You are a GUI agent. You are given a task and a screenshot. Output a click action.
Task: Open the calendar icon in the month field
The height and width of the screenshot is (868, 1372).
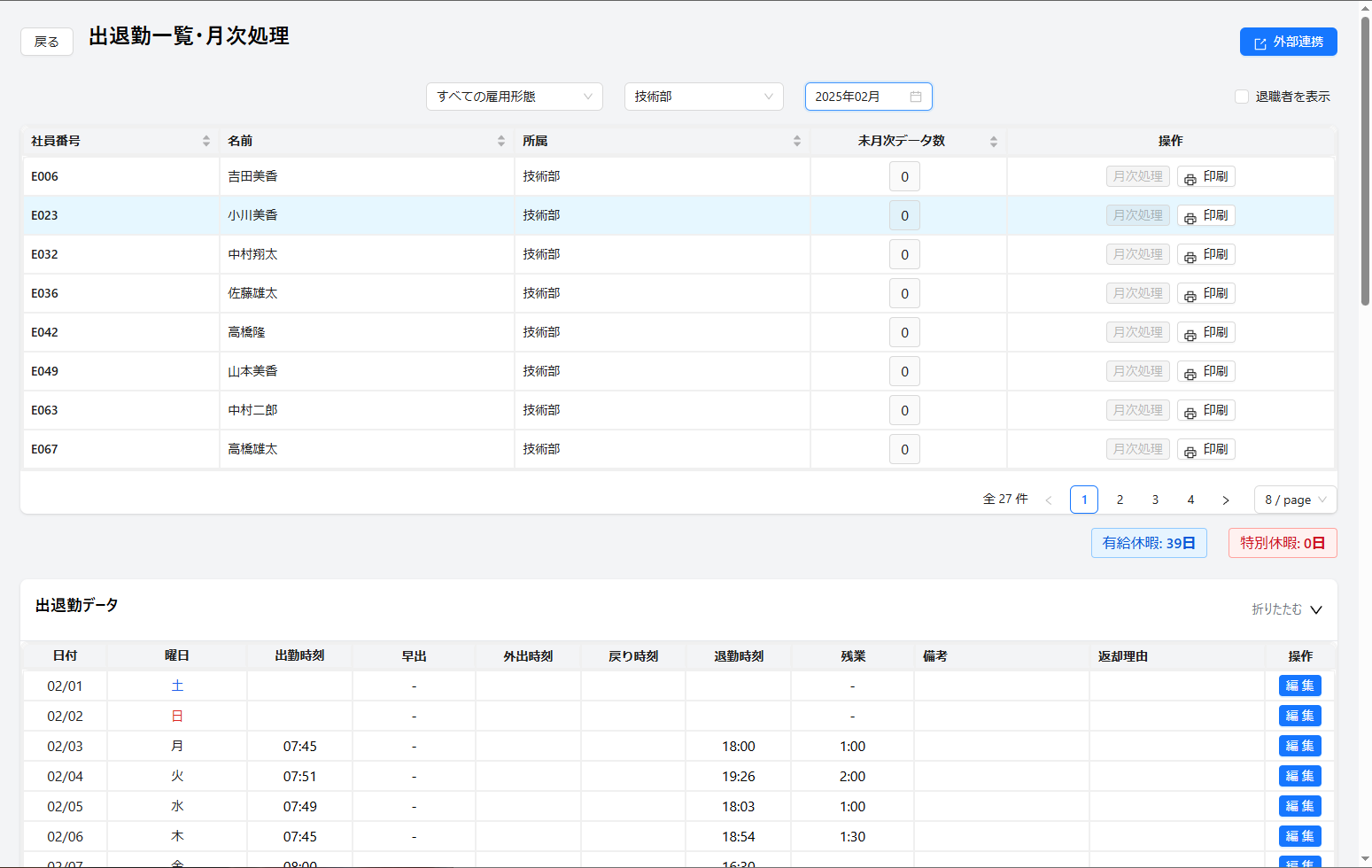pyautogui.click(x=916, y=97)
